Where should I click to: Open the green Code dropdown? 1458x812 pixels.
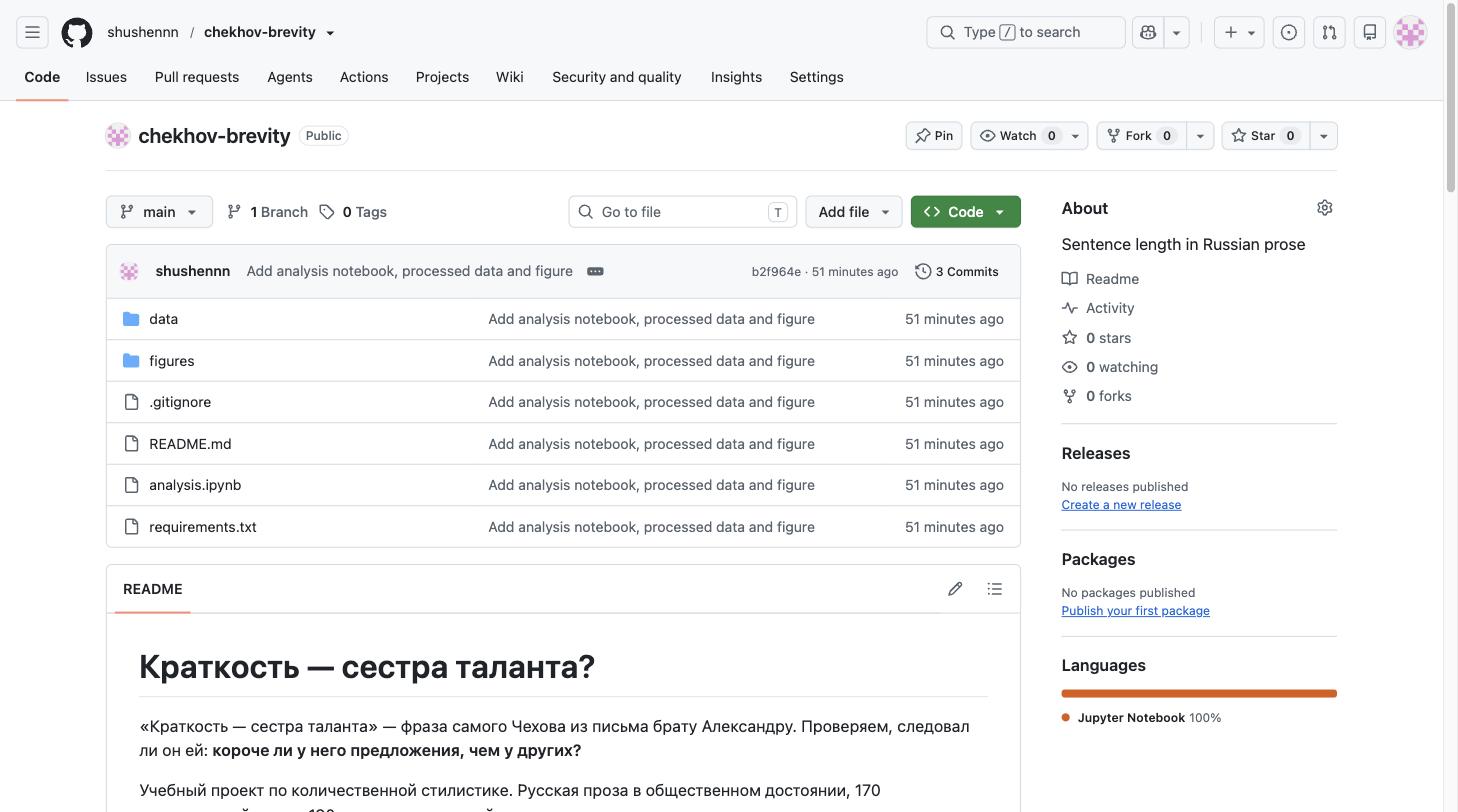(x=965, y=212)
